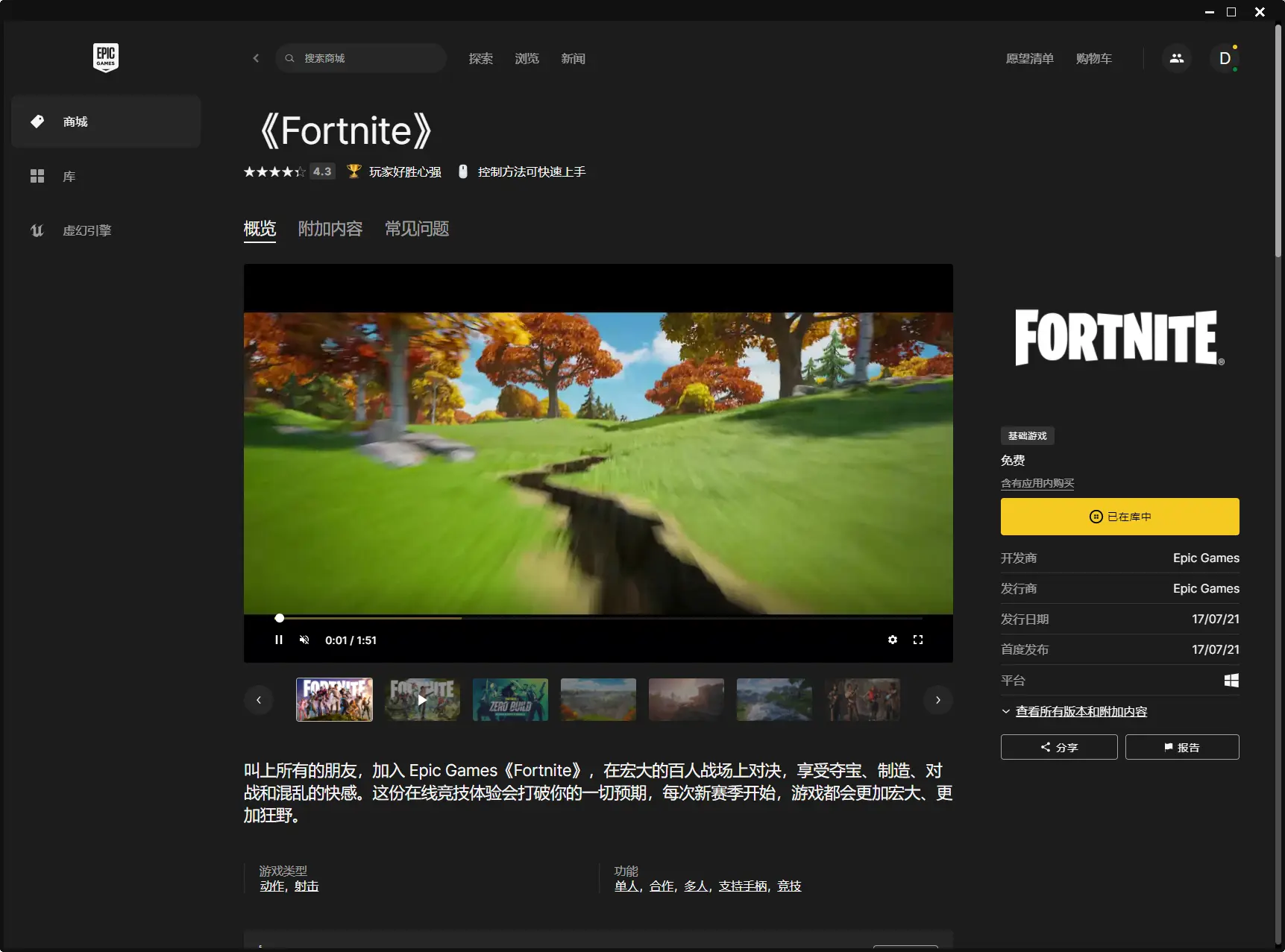Click the 报告 report button
The height and width of the screenshot is (952, 1285).
pyautogui.click(x=1182, y=747)
